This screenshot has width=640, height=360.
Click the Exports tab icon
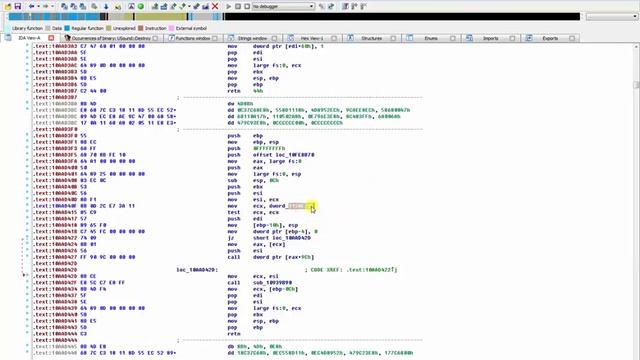click(x=529, y=38)
